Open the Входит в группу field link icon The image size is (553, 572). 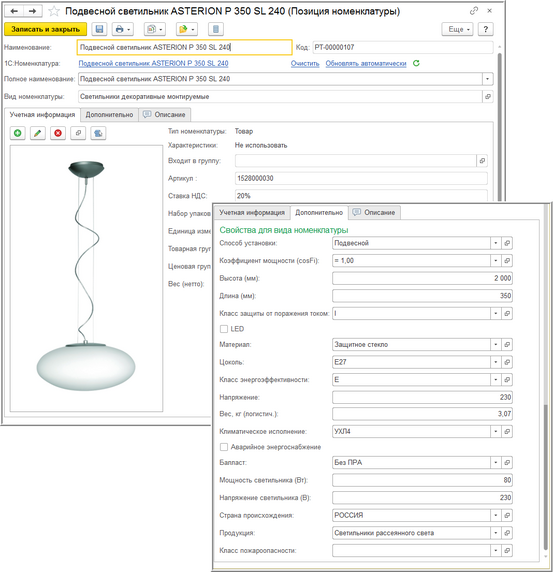[482, 161]
